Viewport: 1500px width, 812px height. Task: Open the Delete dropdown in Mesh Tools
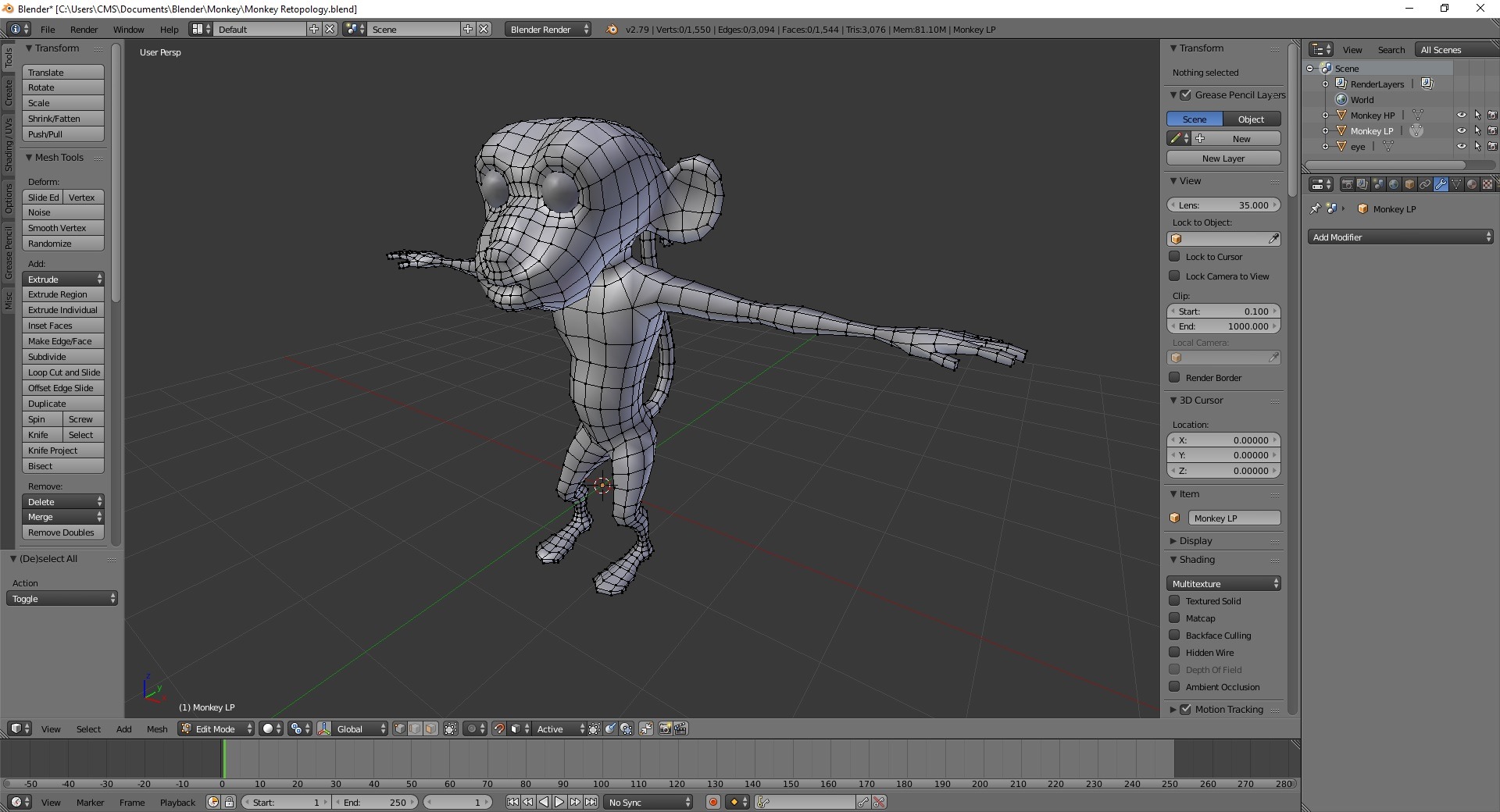[x=63, y=501]
